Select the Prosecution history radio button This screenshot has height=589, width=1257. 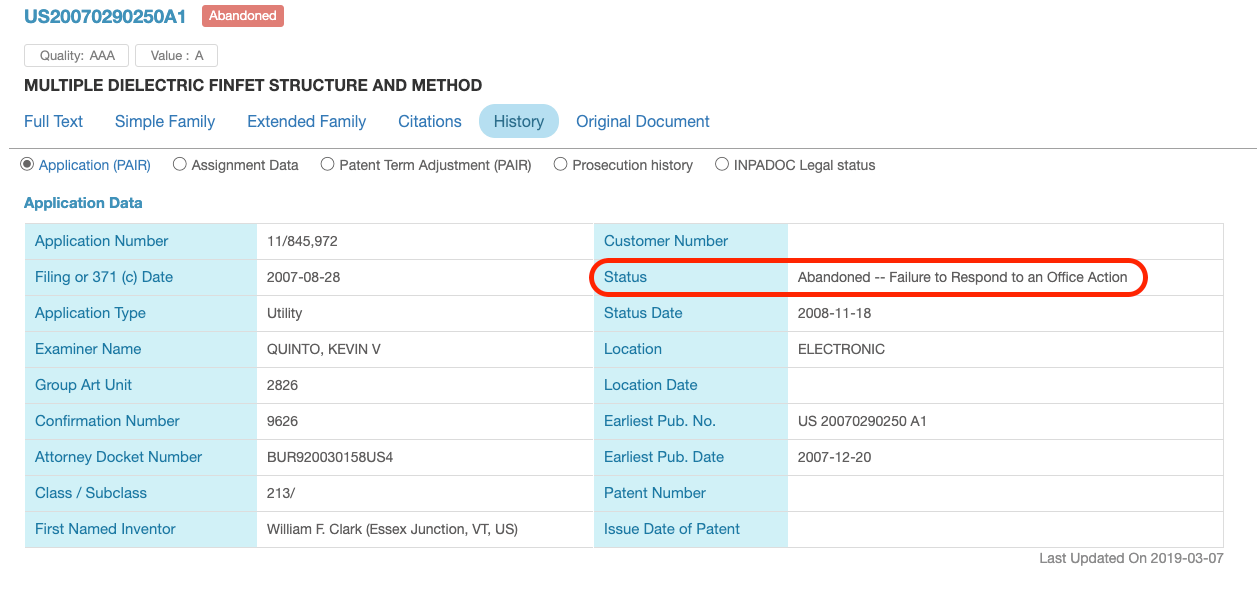[x=561, y=164]
